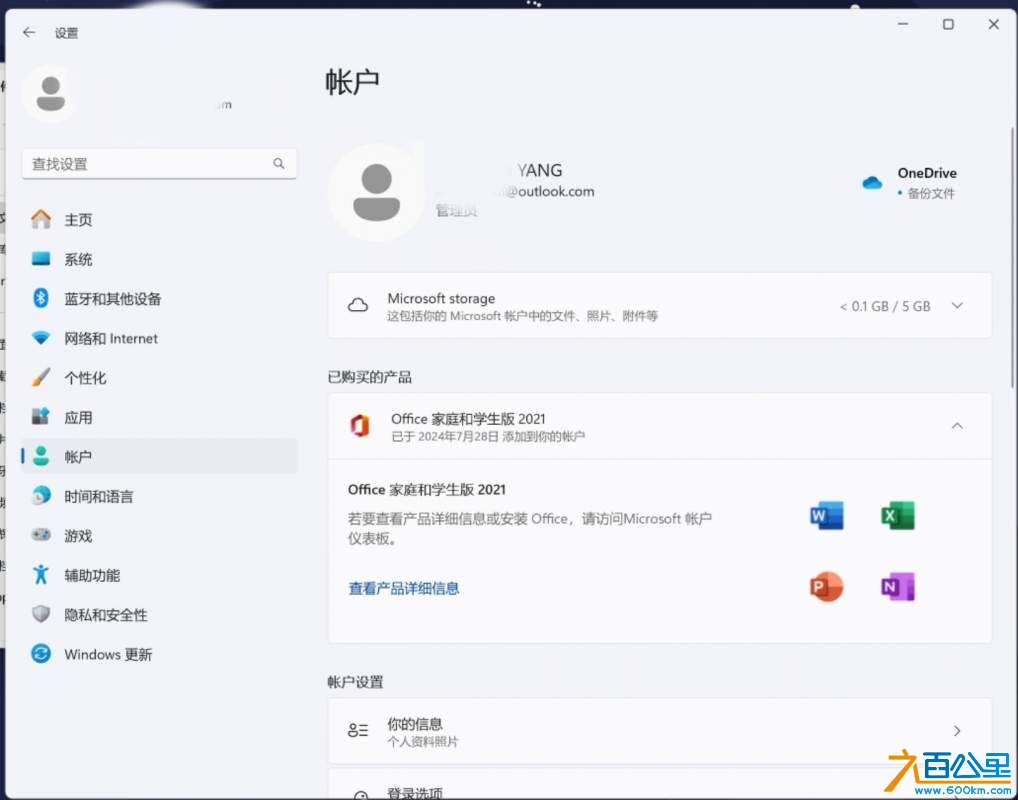Click the 已于 2024年7月28日 添加到你的帐户 text
Image resolution: width=1018 pixels, height=800 pixels.
(x=488, y=436)
